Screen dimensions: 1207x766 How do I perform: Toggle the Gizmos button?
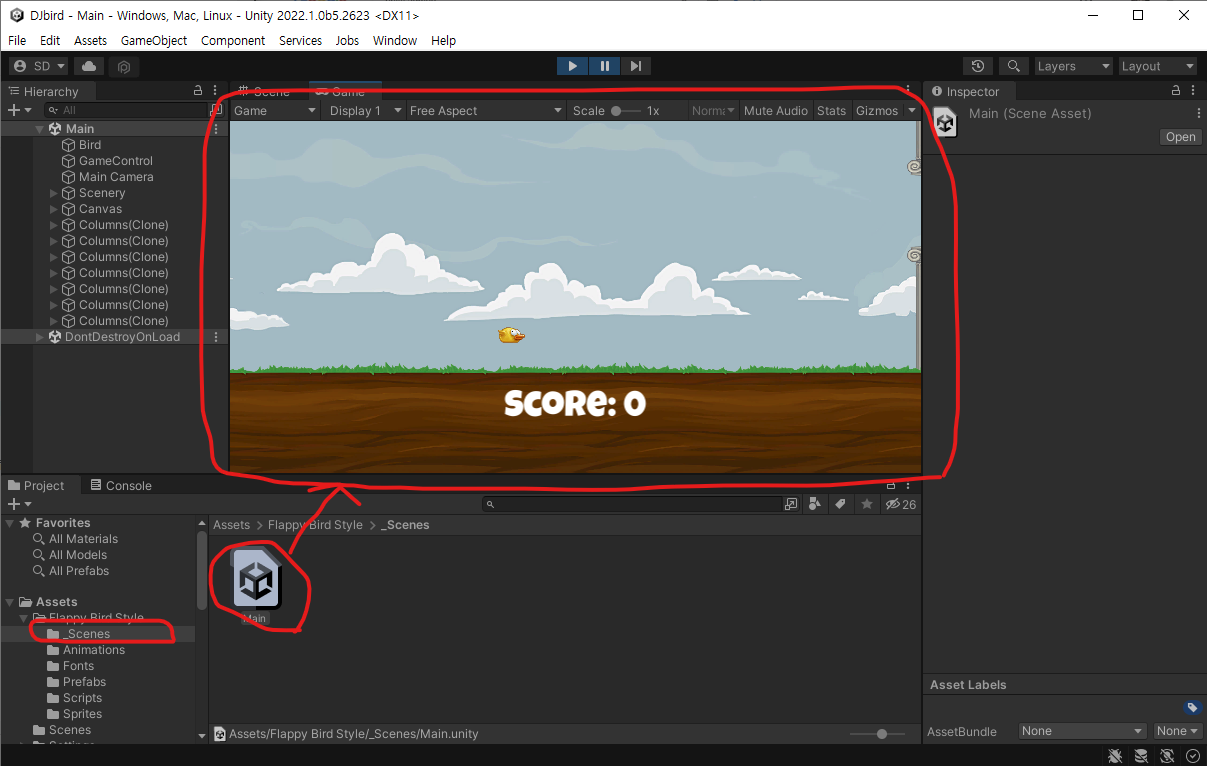coord(877,111)
